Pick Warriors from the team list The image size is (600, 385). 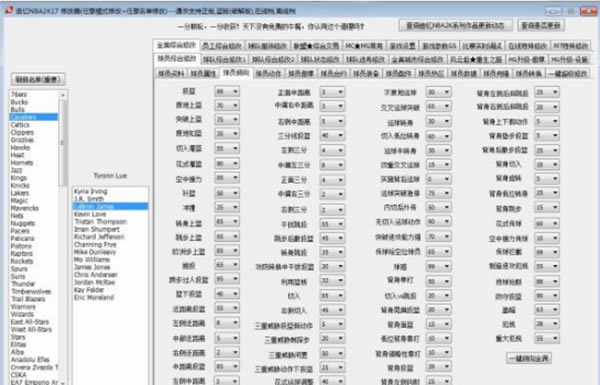23,307
